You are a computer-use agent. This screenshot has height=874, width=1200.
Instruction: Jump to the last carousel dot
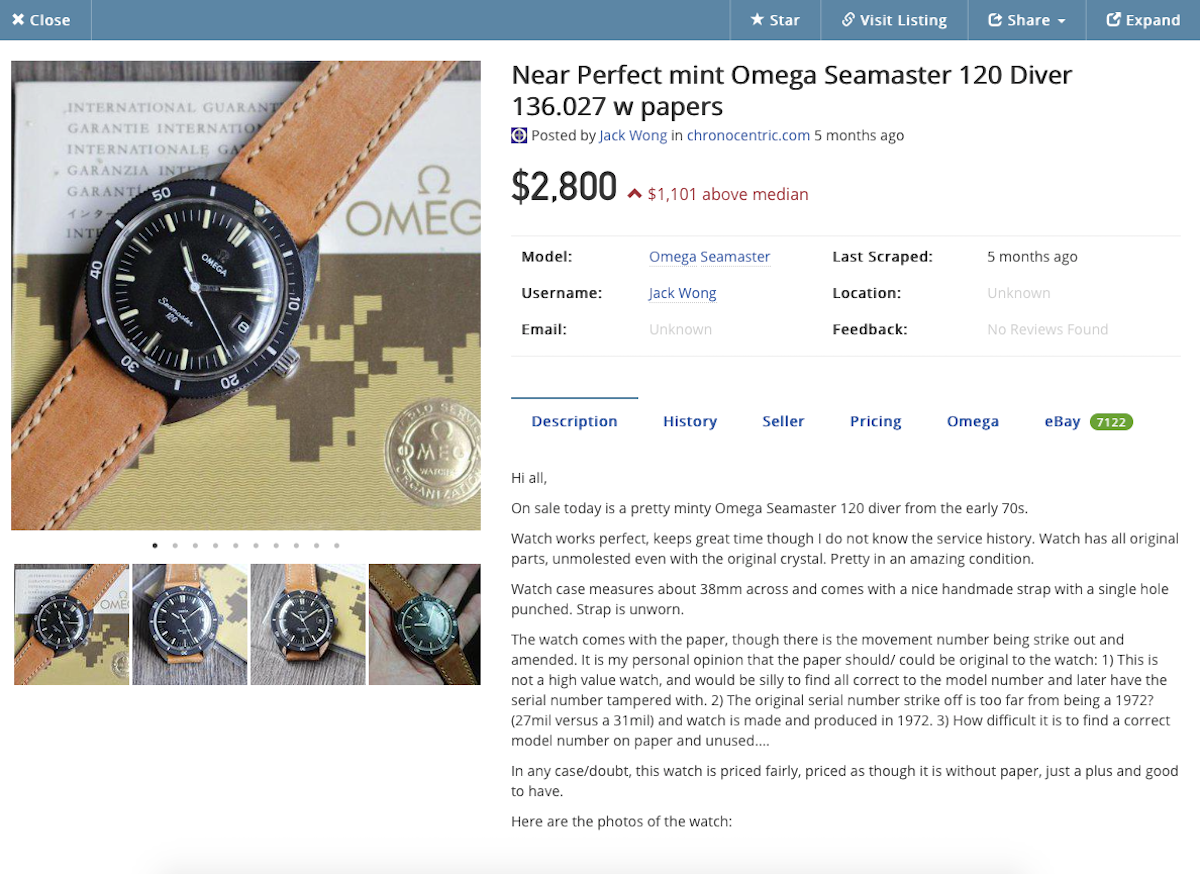pos(337,546)
